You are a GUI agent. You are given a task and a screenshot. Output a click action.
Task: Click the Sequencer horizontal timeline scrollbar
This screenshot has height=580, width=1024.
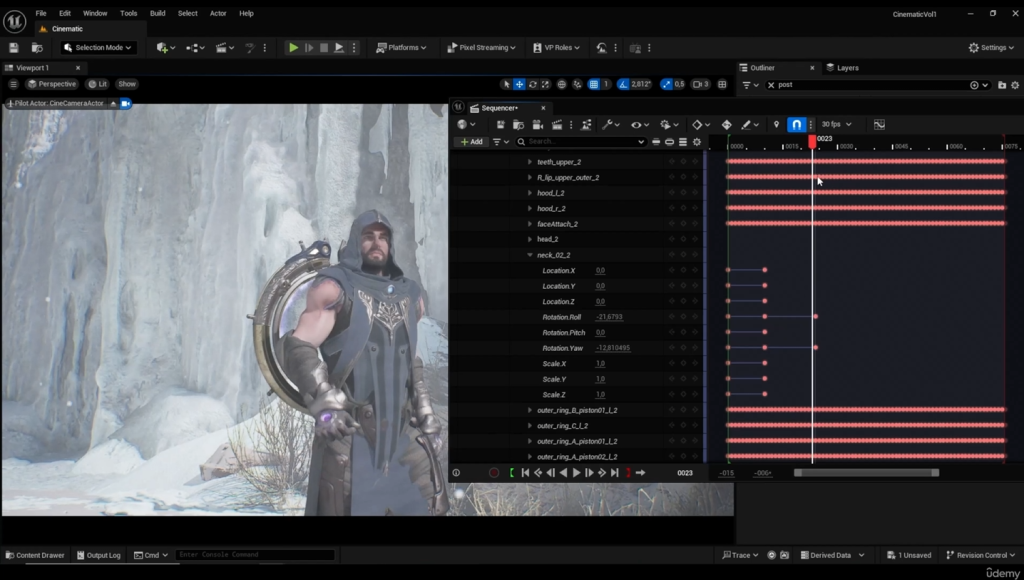coord(865,473)
